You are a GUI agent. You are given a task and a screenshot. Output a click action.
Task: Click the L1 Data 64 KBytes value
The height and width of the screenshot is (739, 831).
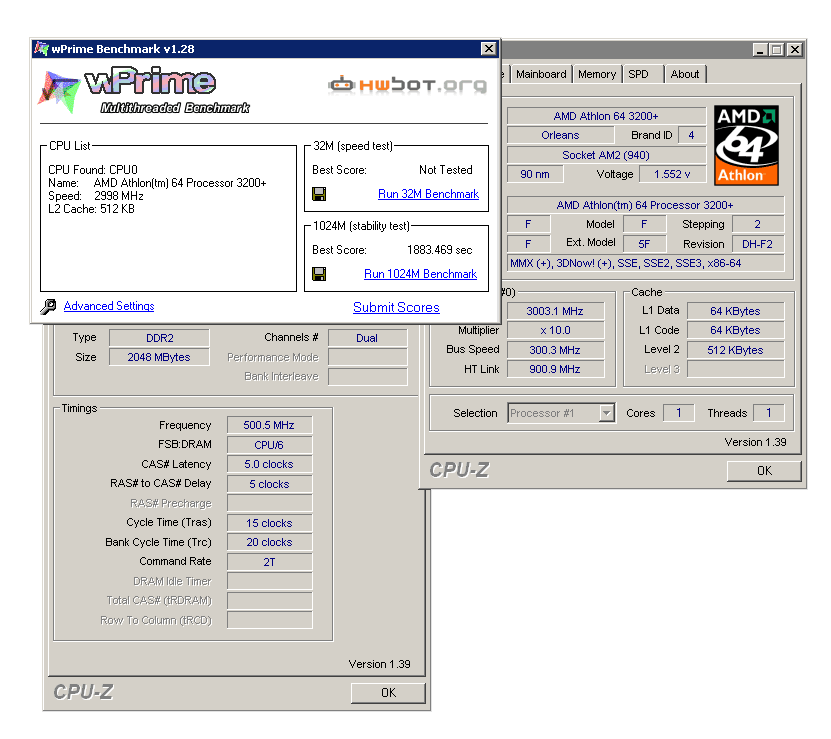(736, 311)
